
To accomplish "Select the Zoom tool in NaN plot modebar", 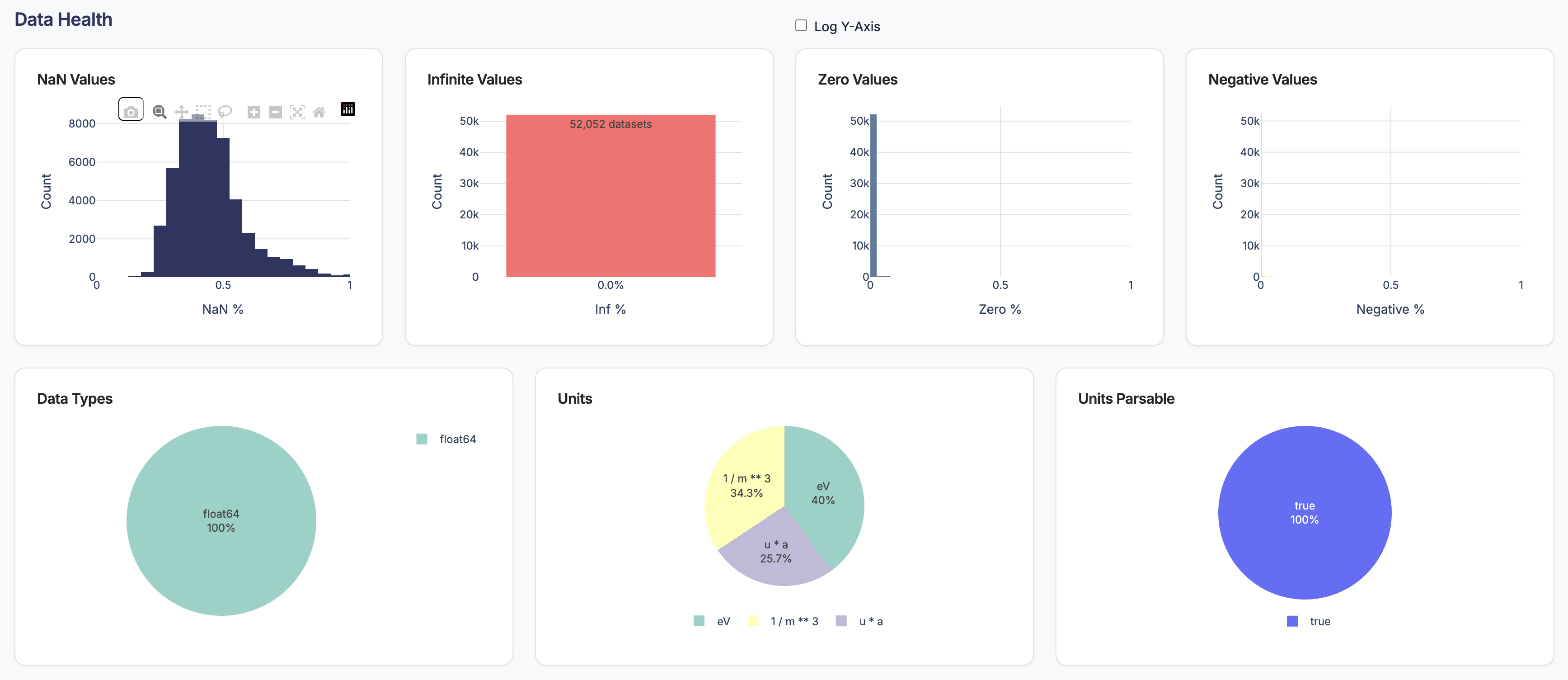I will coord(160,111).
